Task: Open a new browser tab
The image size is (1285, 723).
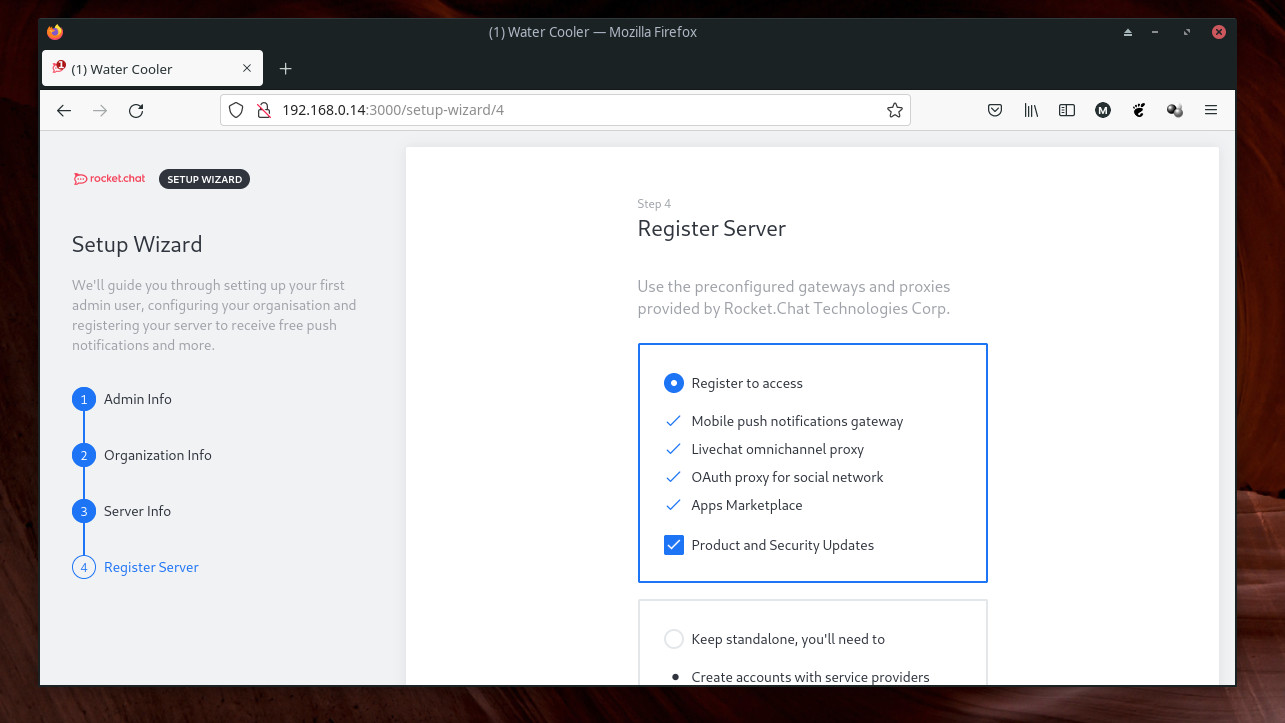Action: (285, 68)
